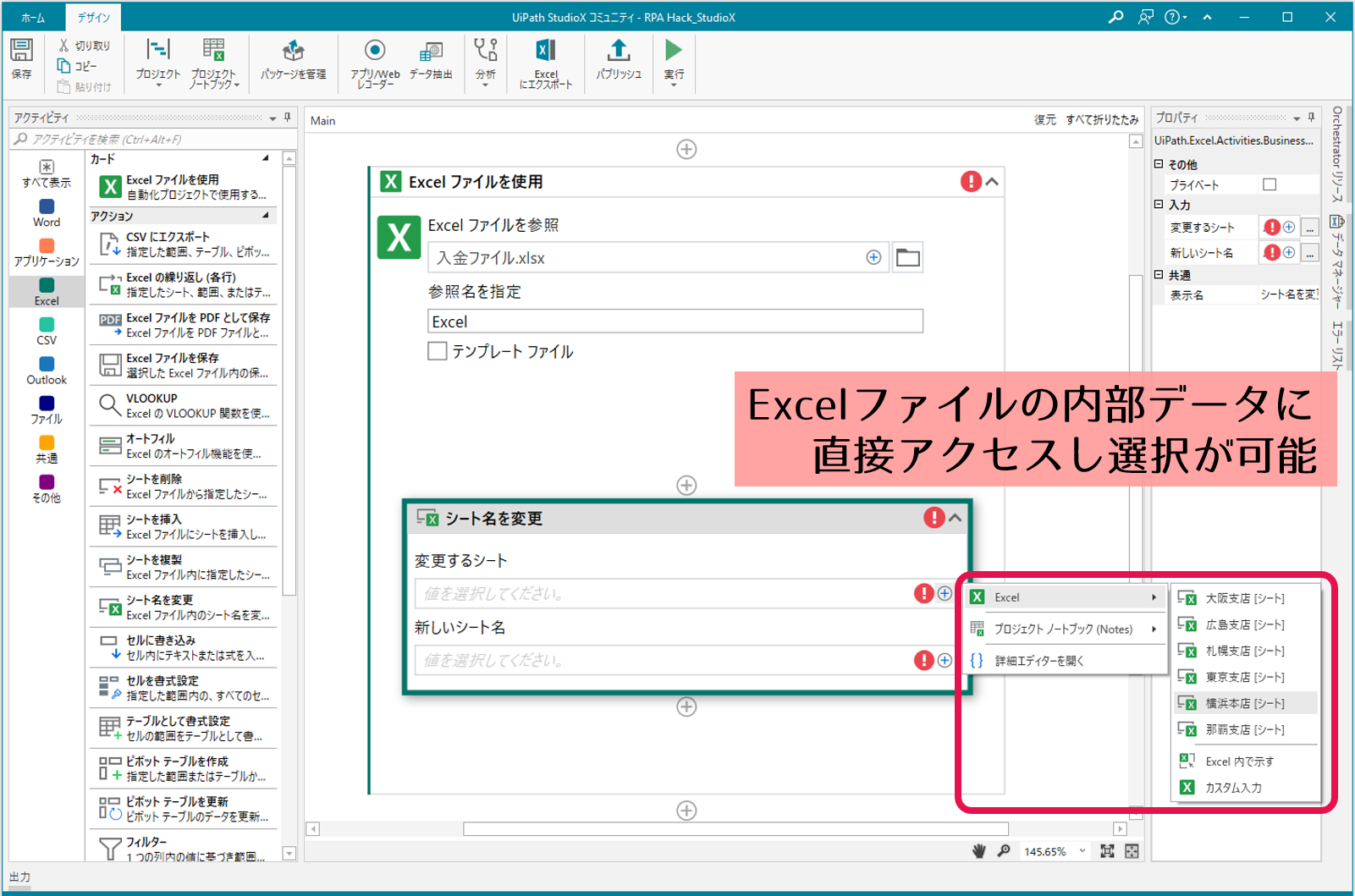
Task: Select the CSV activity category
Action: pyautogui.click(x=47, y=332)
